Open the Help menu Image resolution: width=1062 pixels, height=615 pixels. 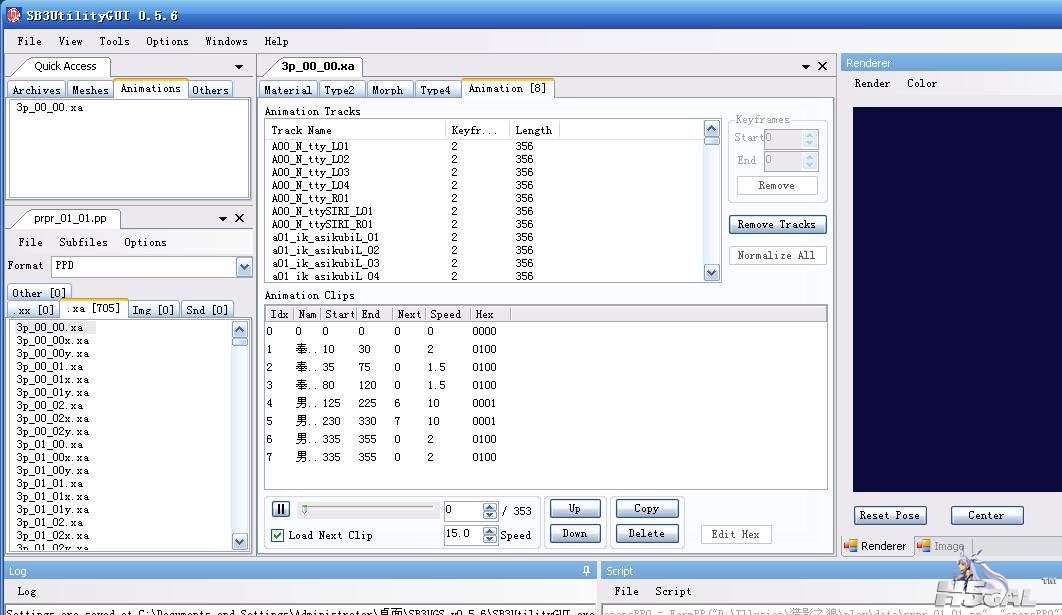(276, 41)
